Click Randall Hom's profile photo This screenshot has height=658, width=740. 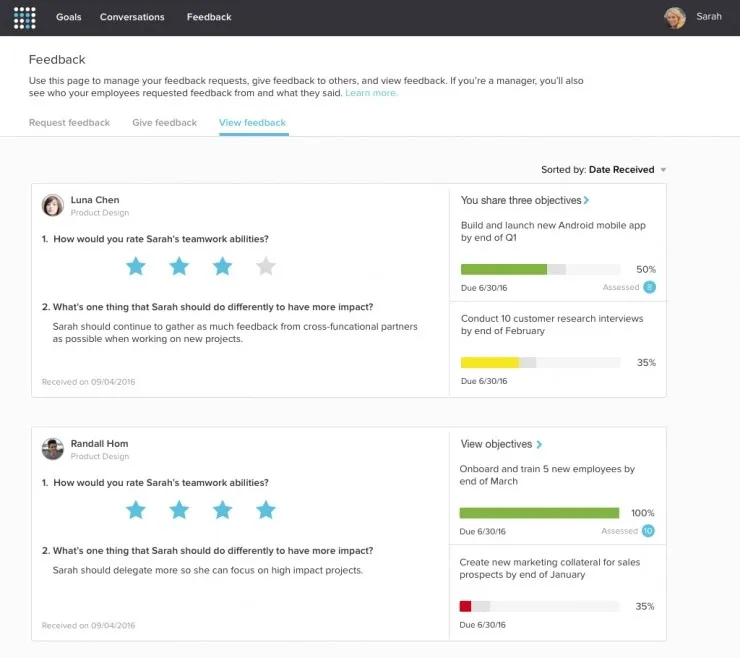coord(53,449)
